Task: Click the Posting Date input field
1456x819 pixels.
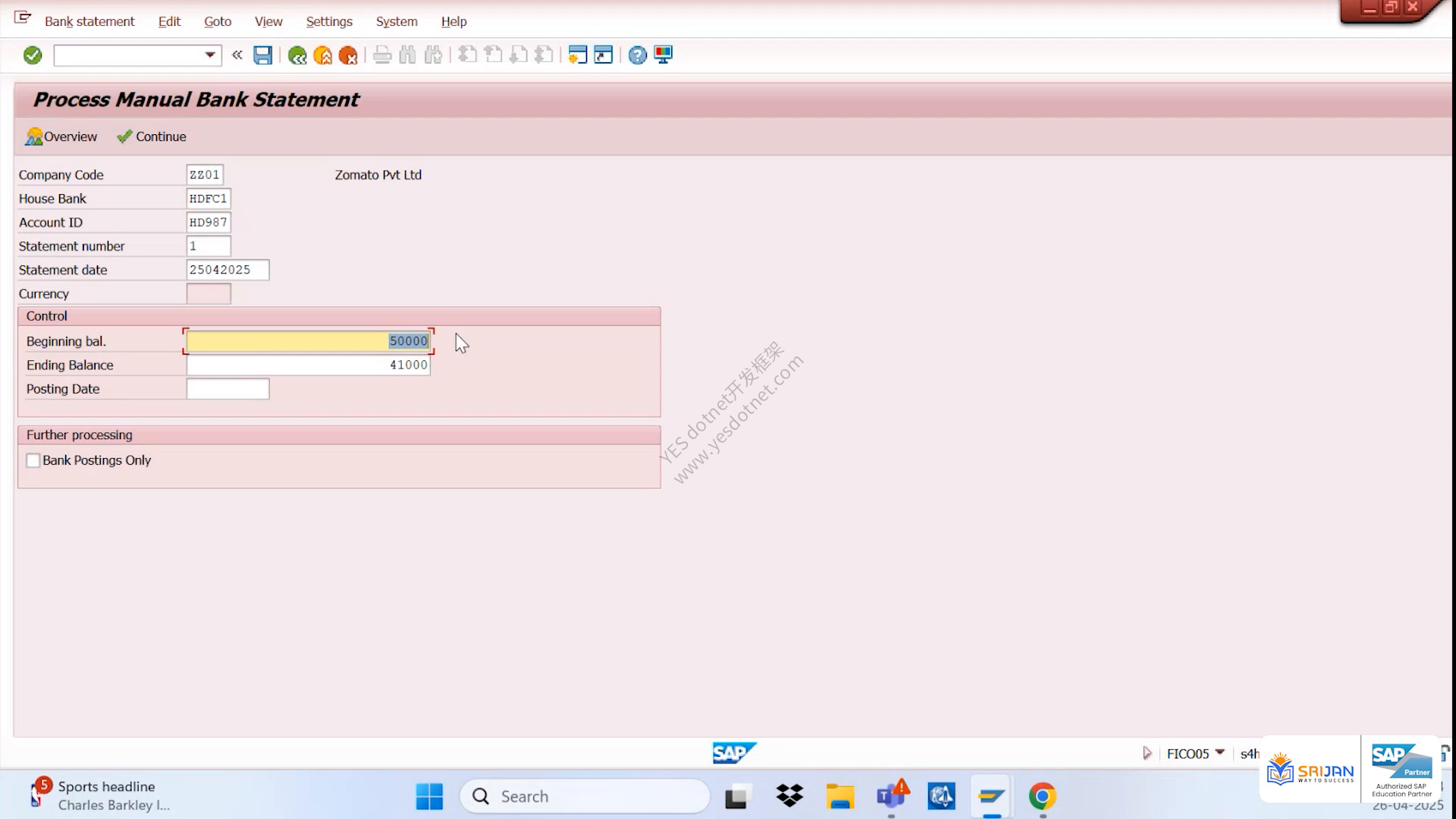Action: tap(227, 389)
